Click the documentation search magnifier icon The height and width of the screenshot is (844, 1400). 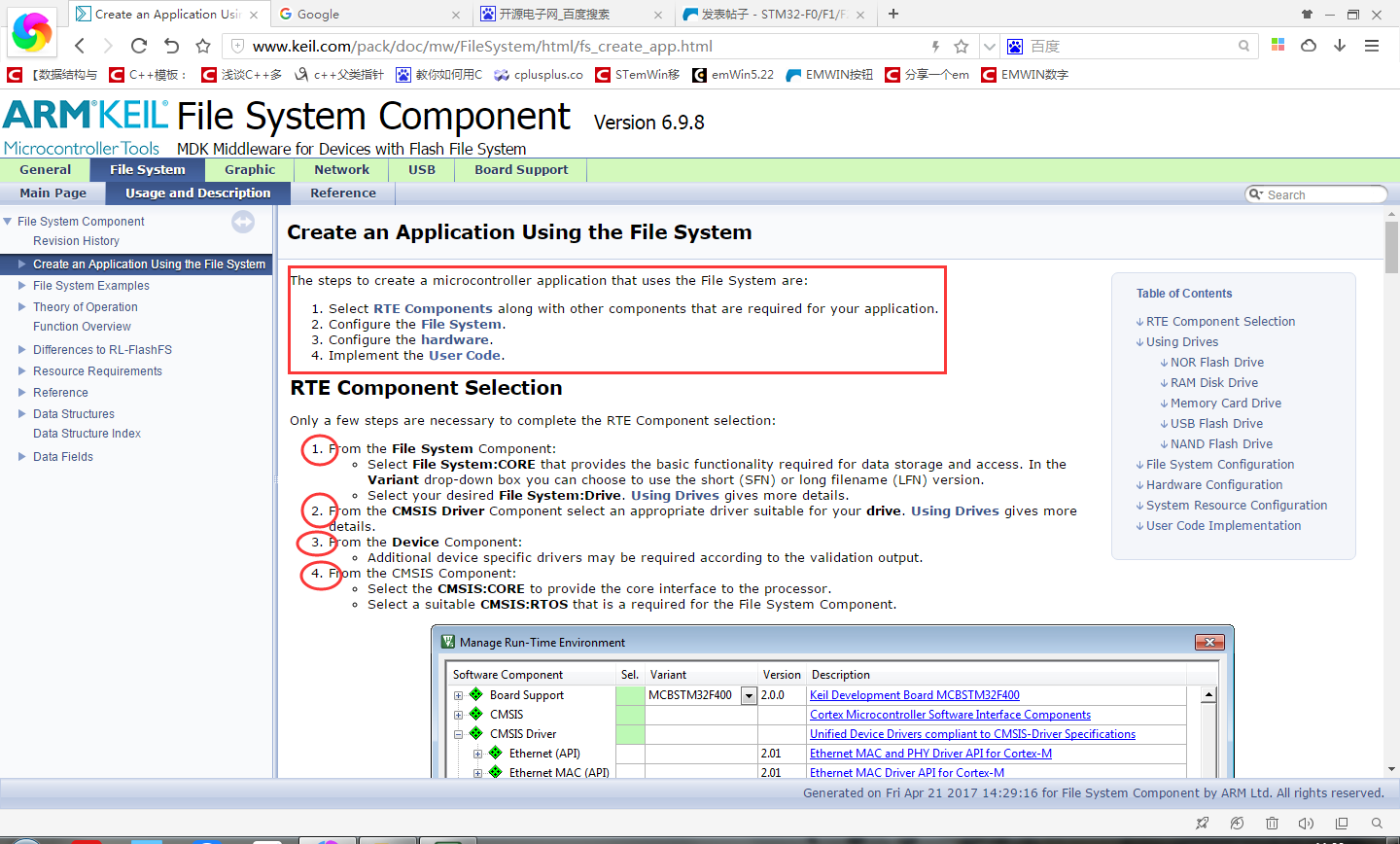pos(1255,194)
